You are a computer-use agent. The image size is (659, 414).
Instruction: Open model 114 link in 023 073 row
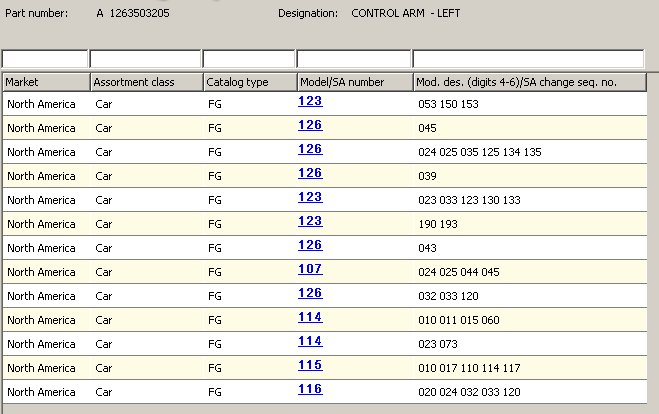coord(310,341)
